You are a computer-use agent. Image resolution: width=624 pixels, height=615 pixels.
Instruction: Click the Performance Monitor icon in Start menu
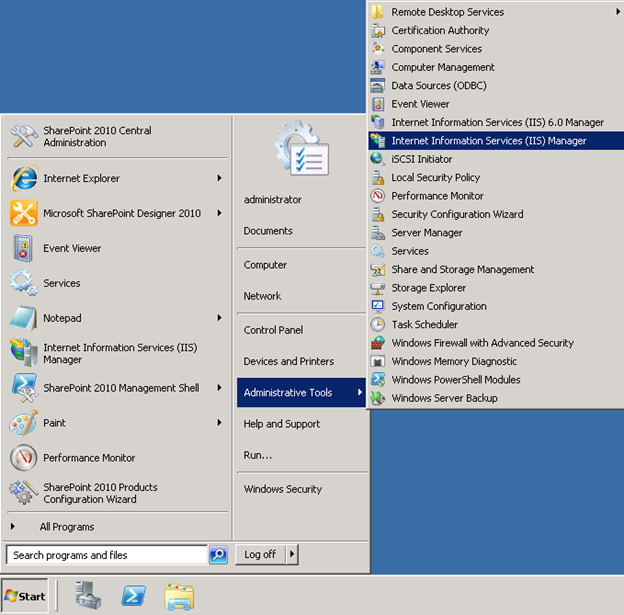click(x=24, y=458)
